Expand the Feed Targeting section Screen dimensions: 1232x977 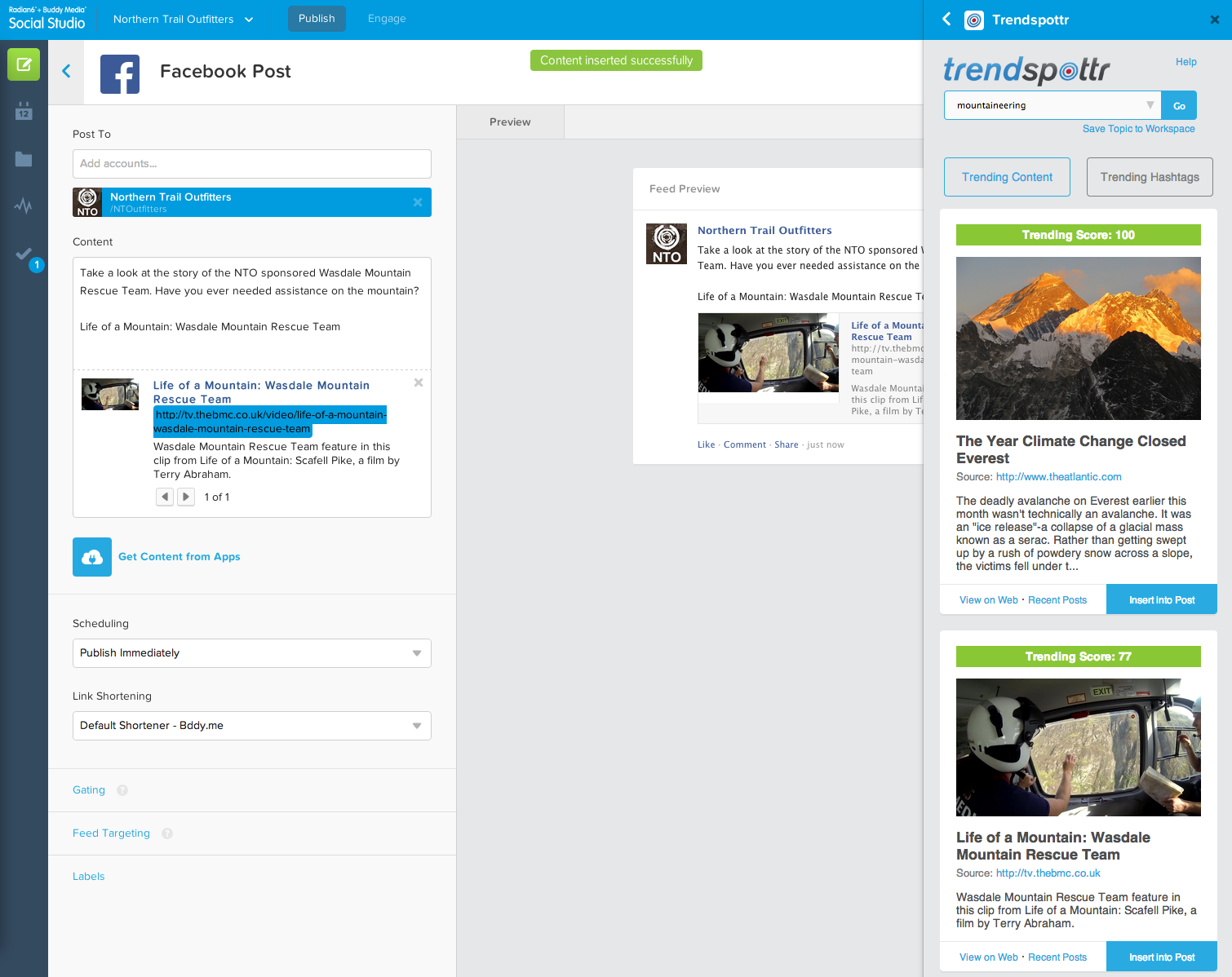(x=112, y=833)
